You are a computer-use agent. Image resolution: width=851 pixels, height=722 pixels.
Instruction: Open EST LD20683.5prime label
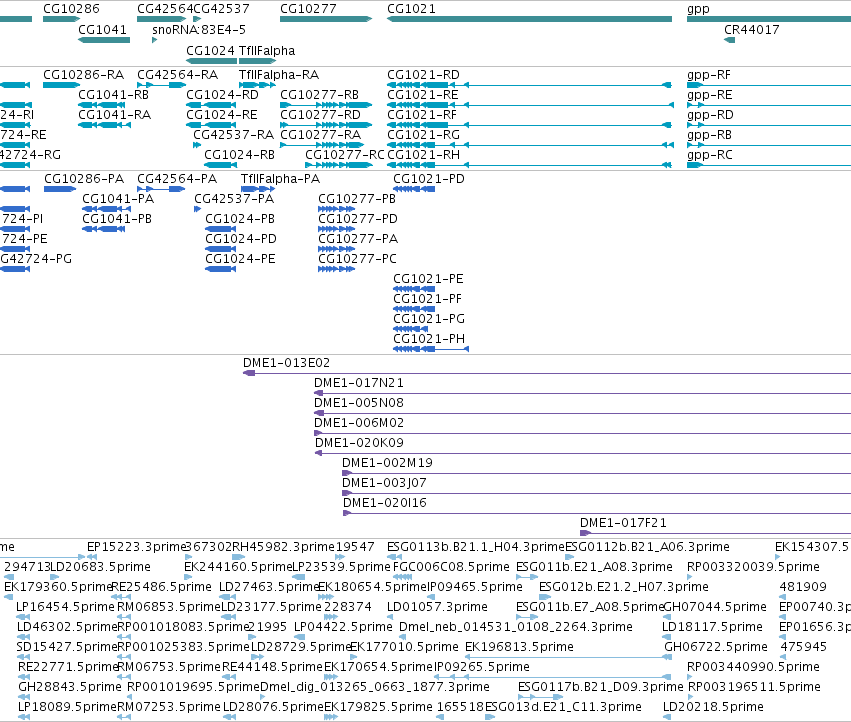[x=100, y=567]
